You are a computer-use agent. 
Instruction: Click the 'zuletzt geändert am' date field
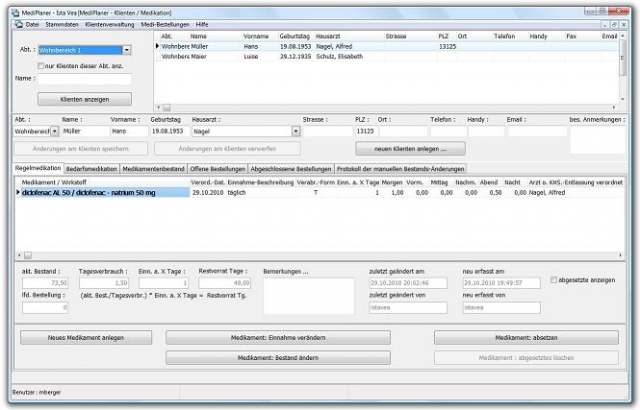pyautogui.click(x=408, y=283)
